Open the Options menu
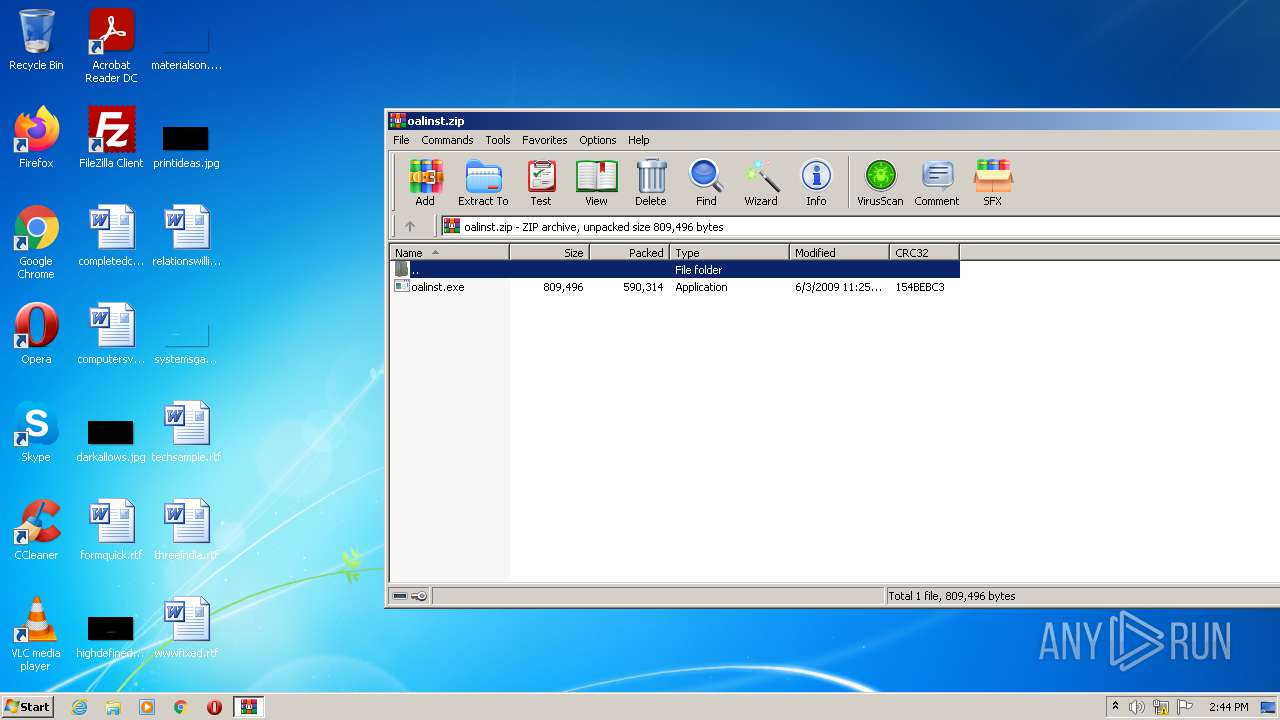 (x=598, y=140)
